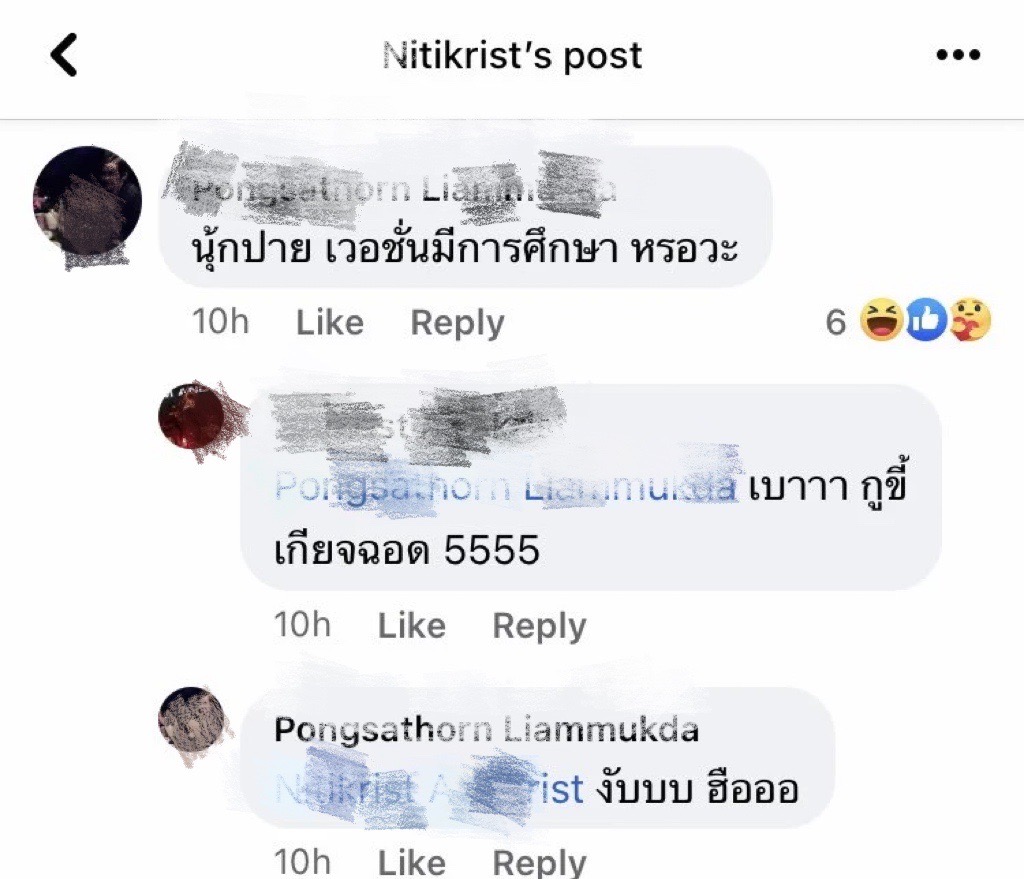View reactions count 6 on top comment

pyautogui.click(x=836, y=322)
